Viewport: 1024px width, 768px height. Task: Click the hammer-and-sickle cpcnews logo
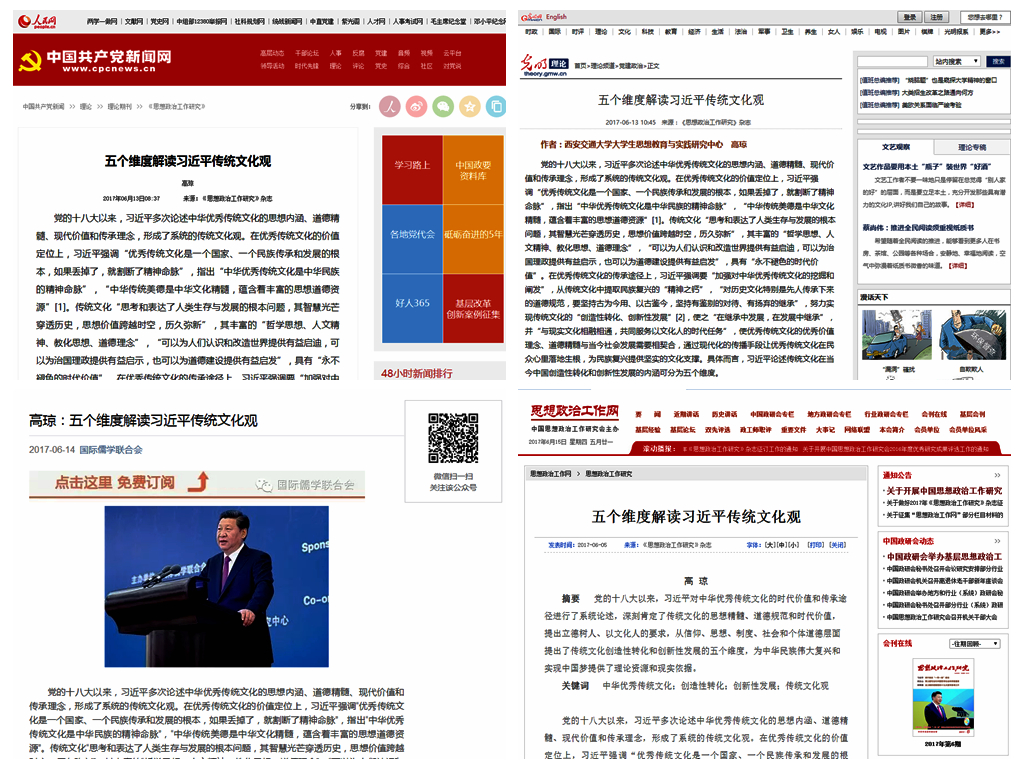[29, 61]
